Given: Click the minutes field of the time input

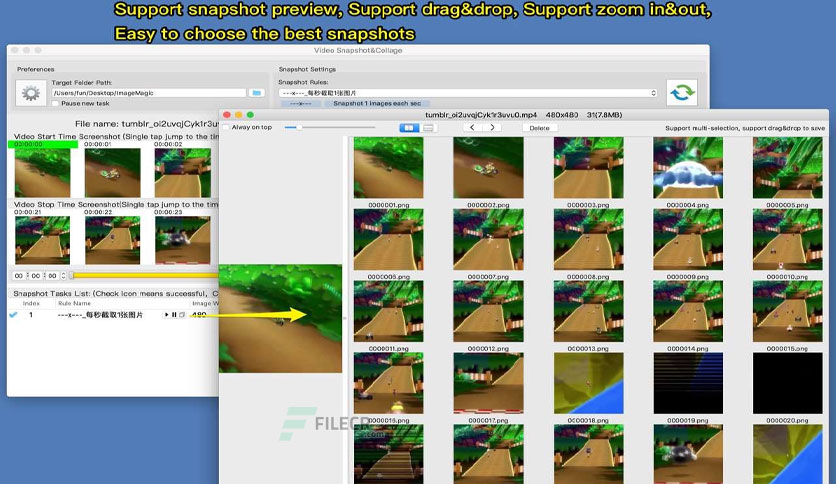Looking at the screenshot, I should [x=36, y=276].
